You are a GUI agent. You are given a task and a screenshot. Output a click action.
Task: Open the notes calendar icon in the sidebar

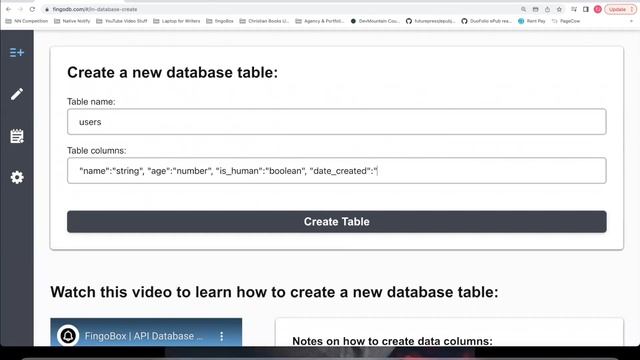coord(17,136)
